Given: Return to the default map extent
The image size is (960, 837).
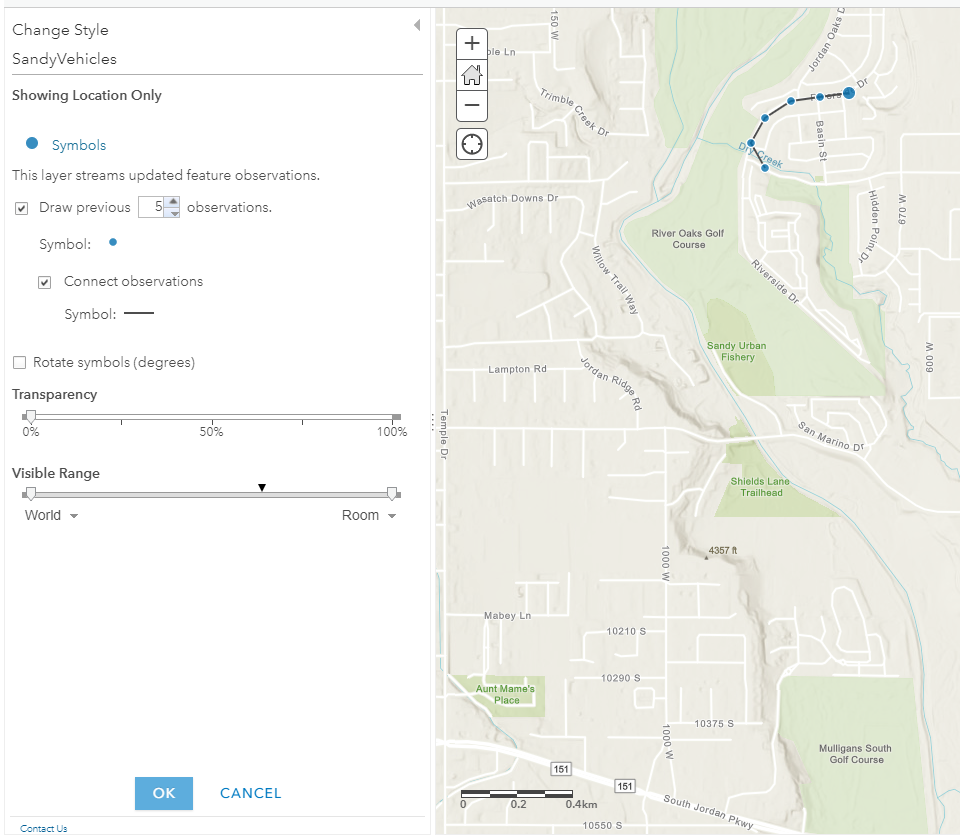Looking at the screenshot, I should pyautogui.click(x=471, y=74).
